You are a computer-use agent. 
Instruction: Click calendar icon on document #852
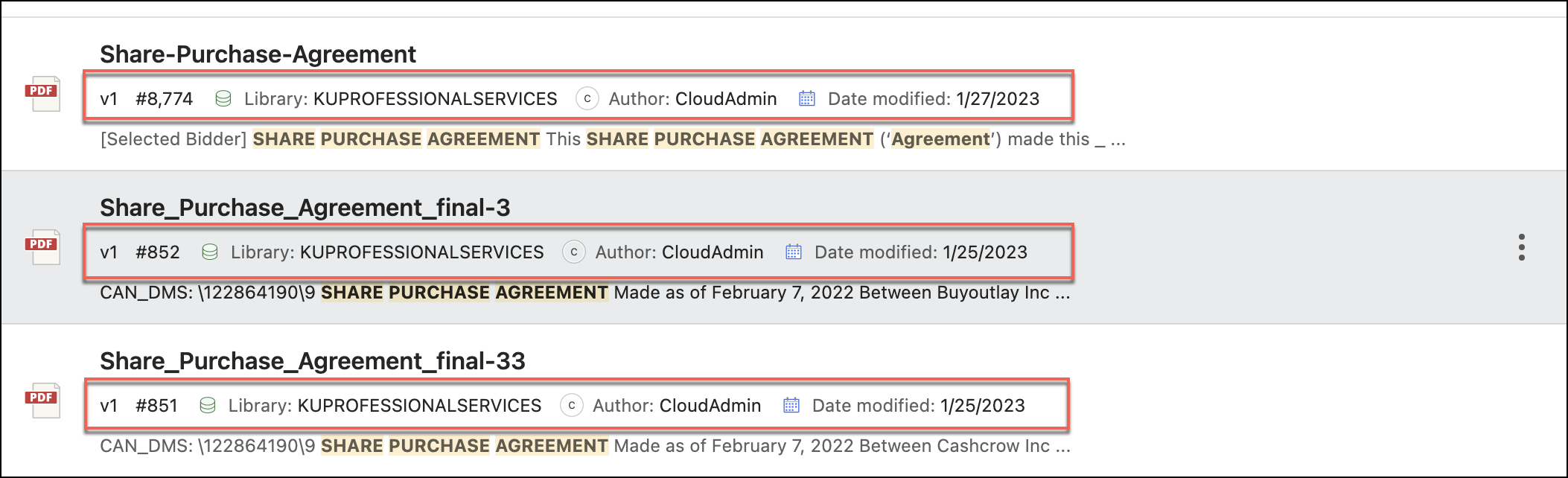click(794, 252)
